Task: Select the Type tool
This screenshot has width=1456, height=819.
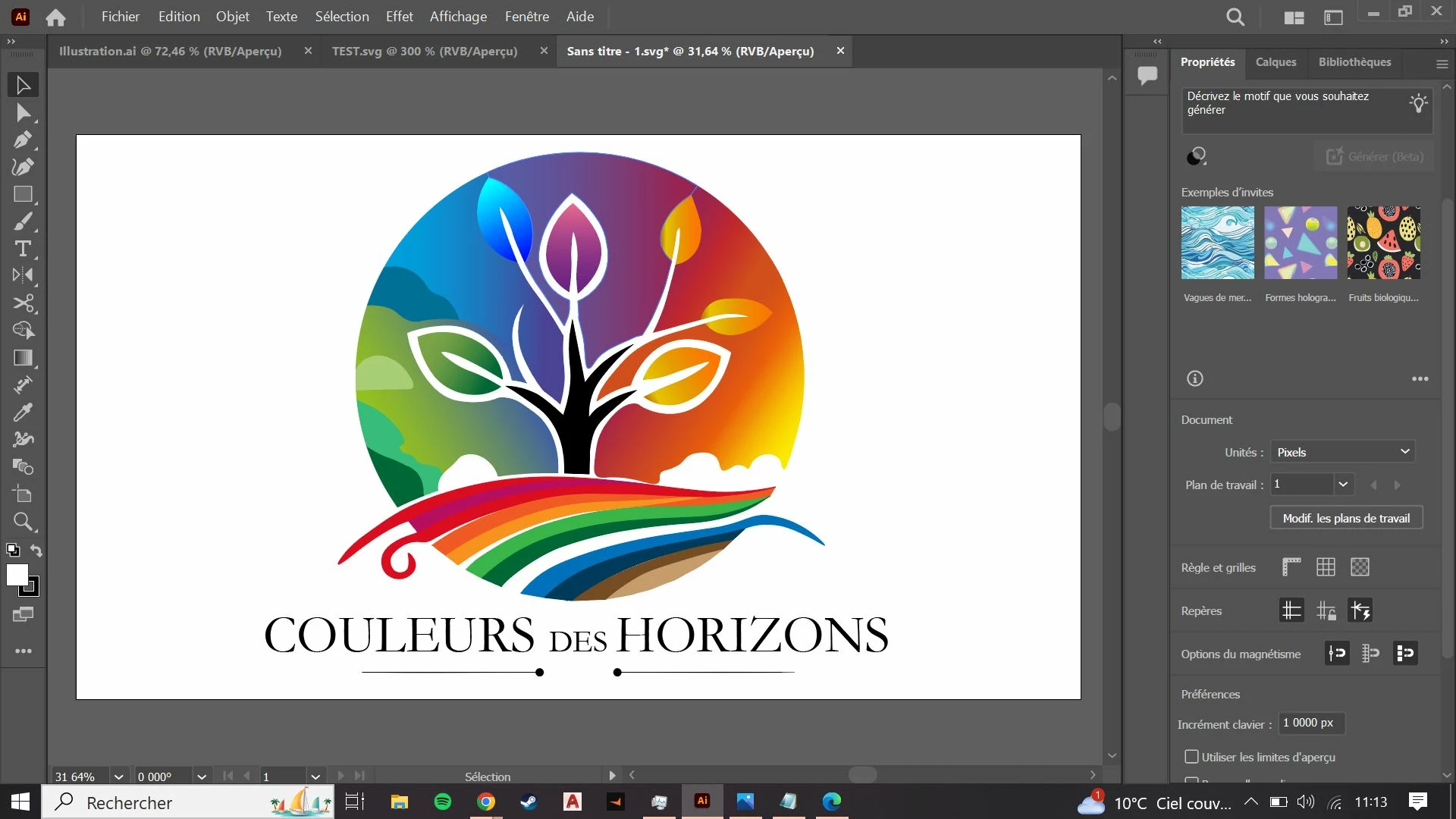Action: click(23, 249)
